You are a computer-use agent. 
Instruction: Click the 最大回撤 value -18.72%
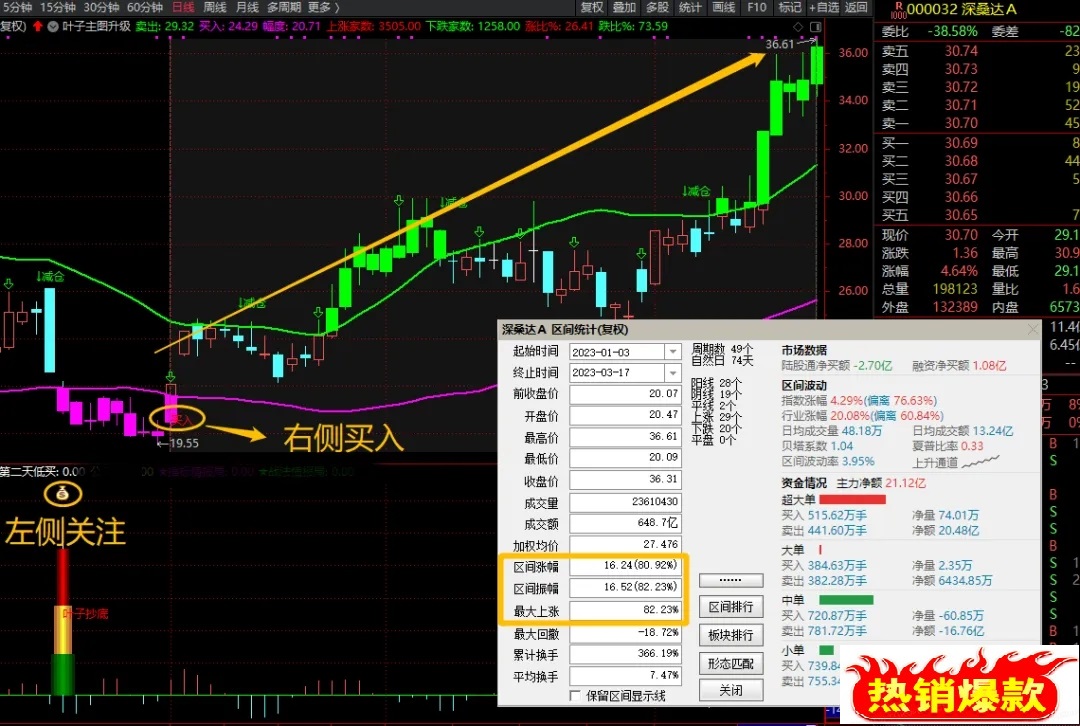point(625,632)
